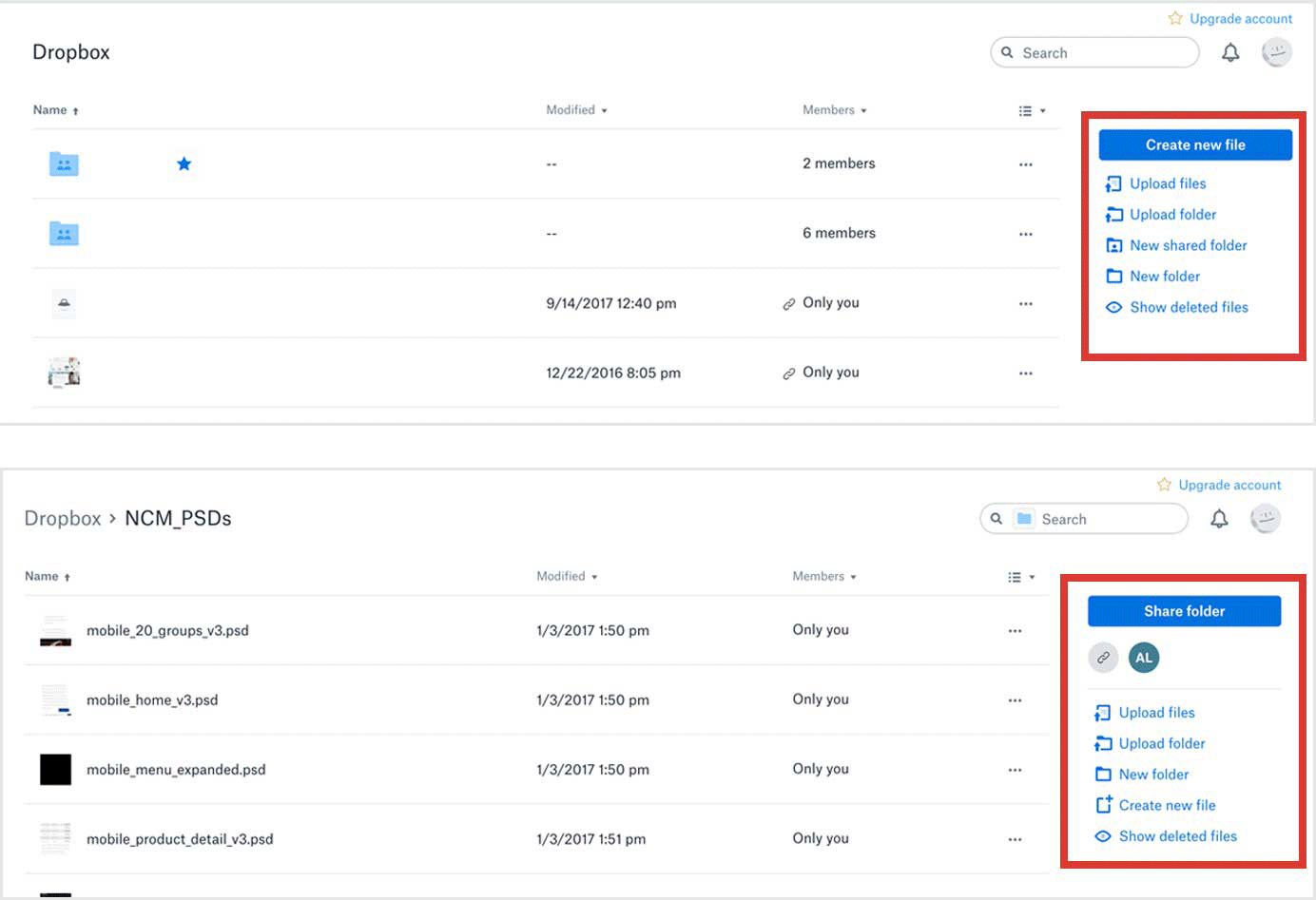Click link icon beside 9/14/2017 Only you

788,304
